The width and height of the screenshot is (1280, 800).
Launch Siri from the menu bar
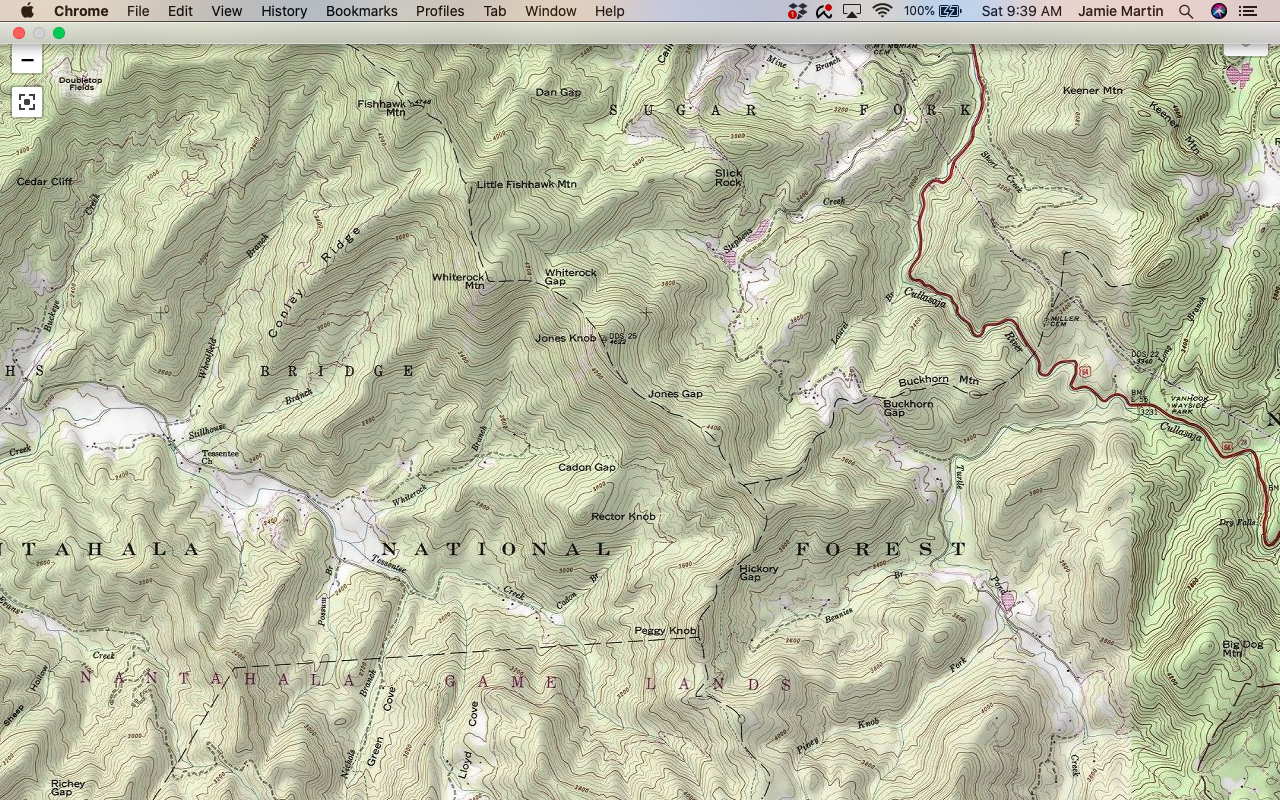[1218, 11]
